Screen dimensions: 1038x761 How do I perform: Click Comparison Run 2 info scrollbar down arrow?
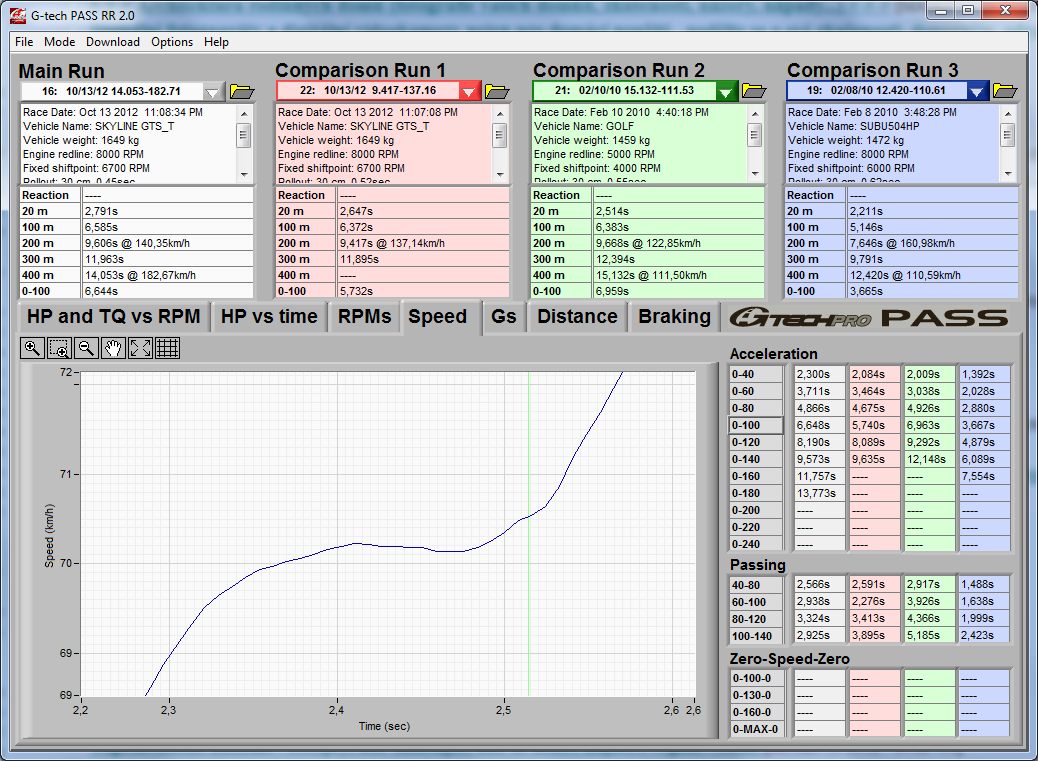755,175
